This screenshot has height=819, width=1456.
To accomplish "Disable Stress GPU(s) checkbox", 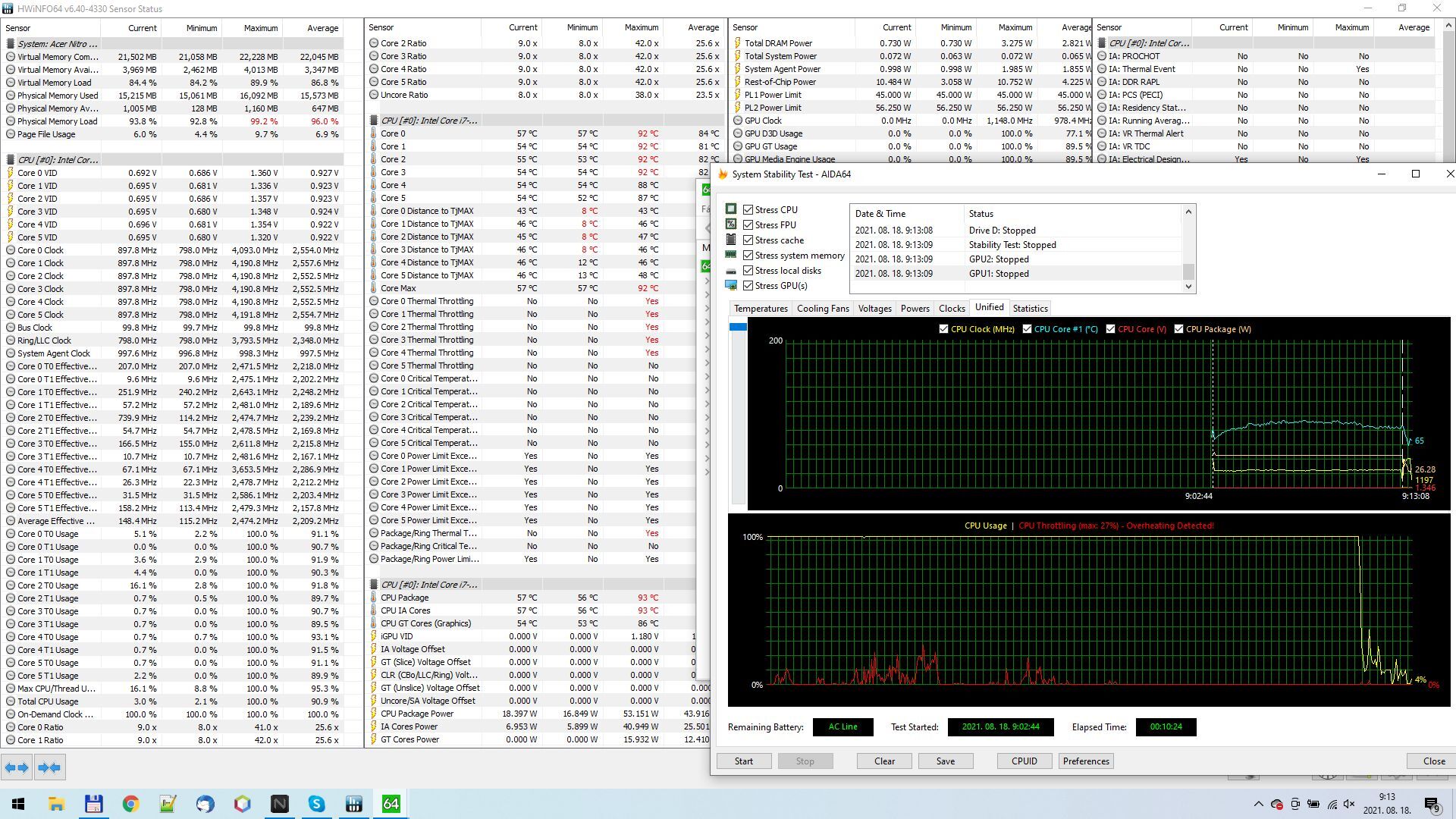I will (748, 286).
